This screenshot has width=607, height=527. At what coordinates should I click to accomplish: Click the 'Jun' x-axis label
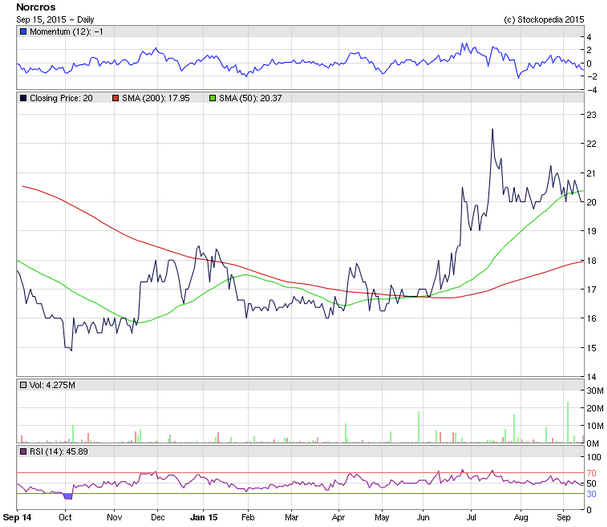(423, 518)
